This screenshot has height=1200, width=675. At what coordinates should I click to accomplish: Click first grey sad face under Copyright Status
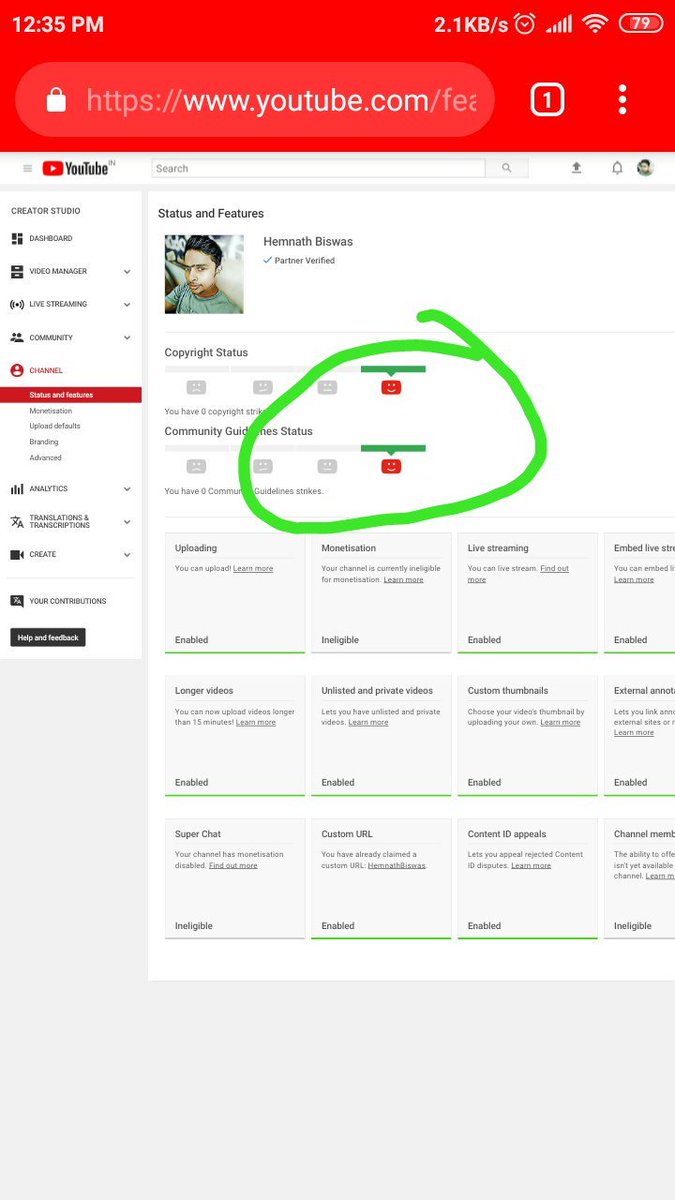(196, 387)
